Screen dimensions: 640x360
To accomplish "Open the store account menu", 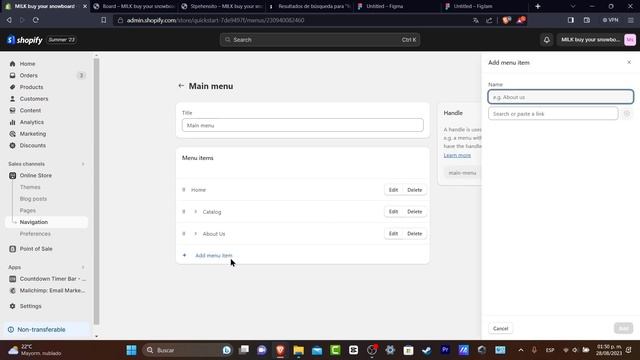I will [x=598, y=40].
